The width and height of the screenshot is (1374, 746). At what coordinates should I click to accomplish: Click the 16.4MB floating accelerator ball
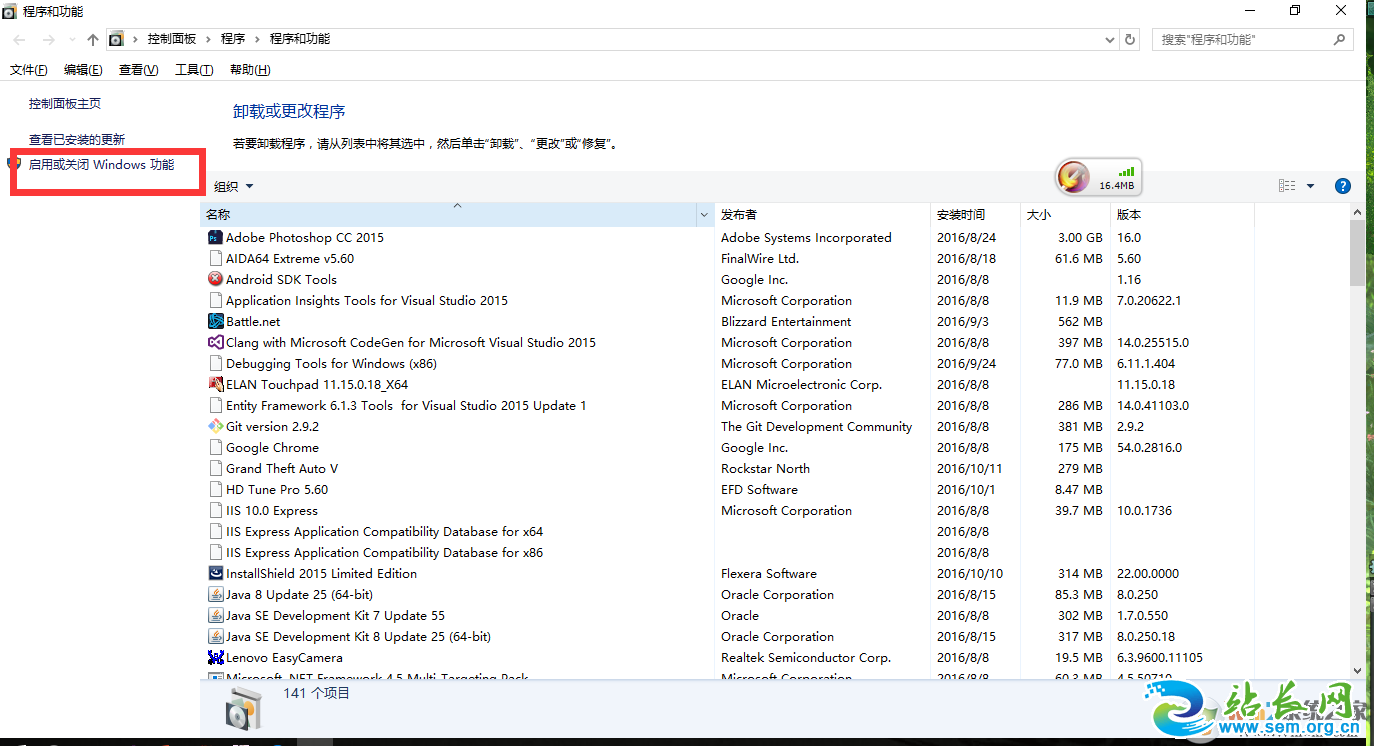point(1099,179)
